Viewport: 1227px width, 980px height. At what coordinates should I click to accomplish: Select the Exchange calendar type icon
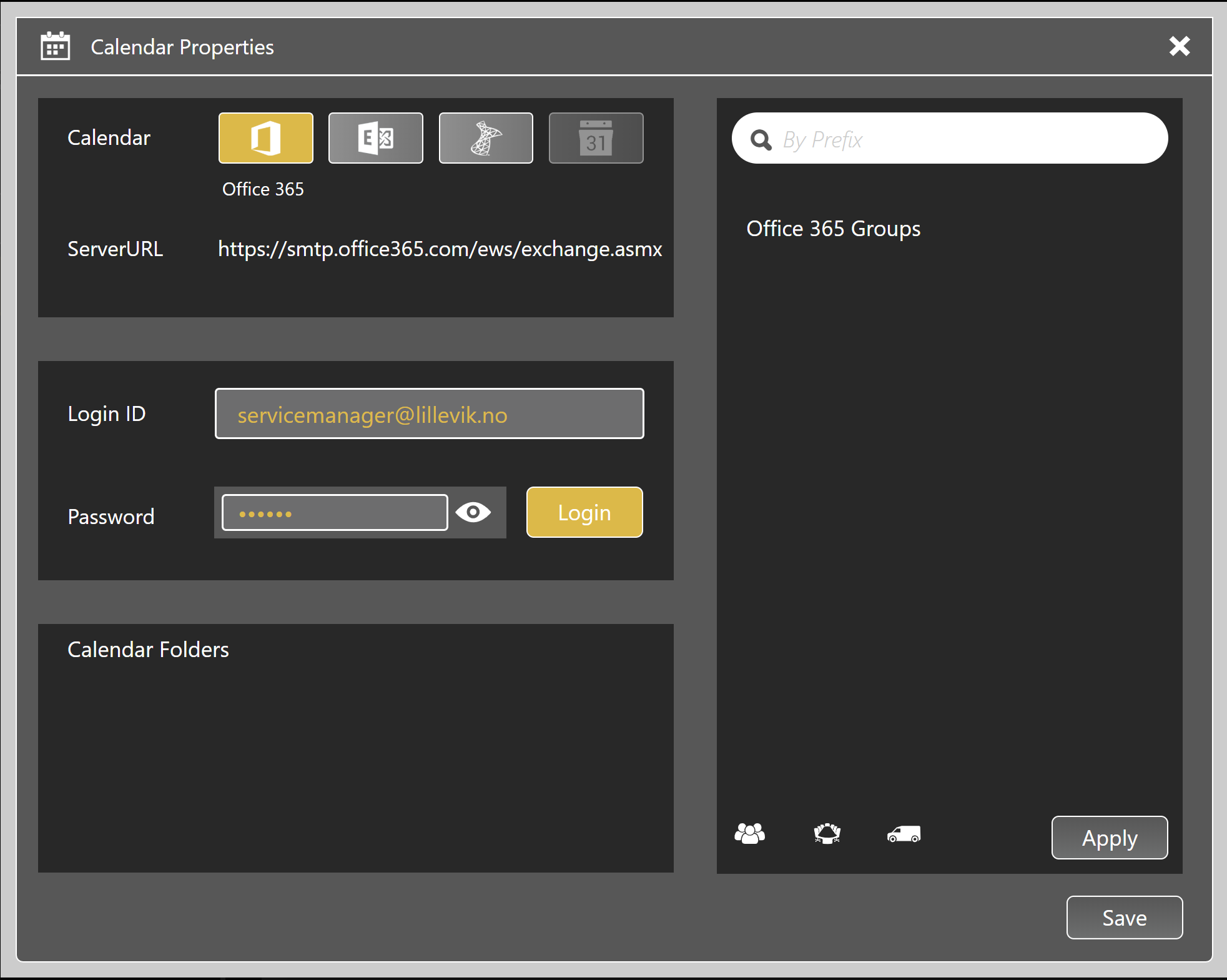pyautogui.click(x=376, y=138)
